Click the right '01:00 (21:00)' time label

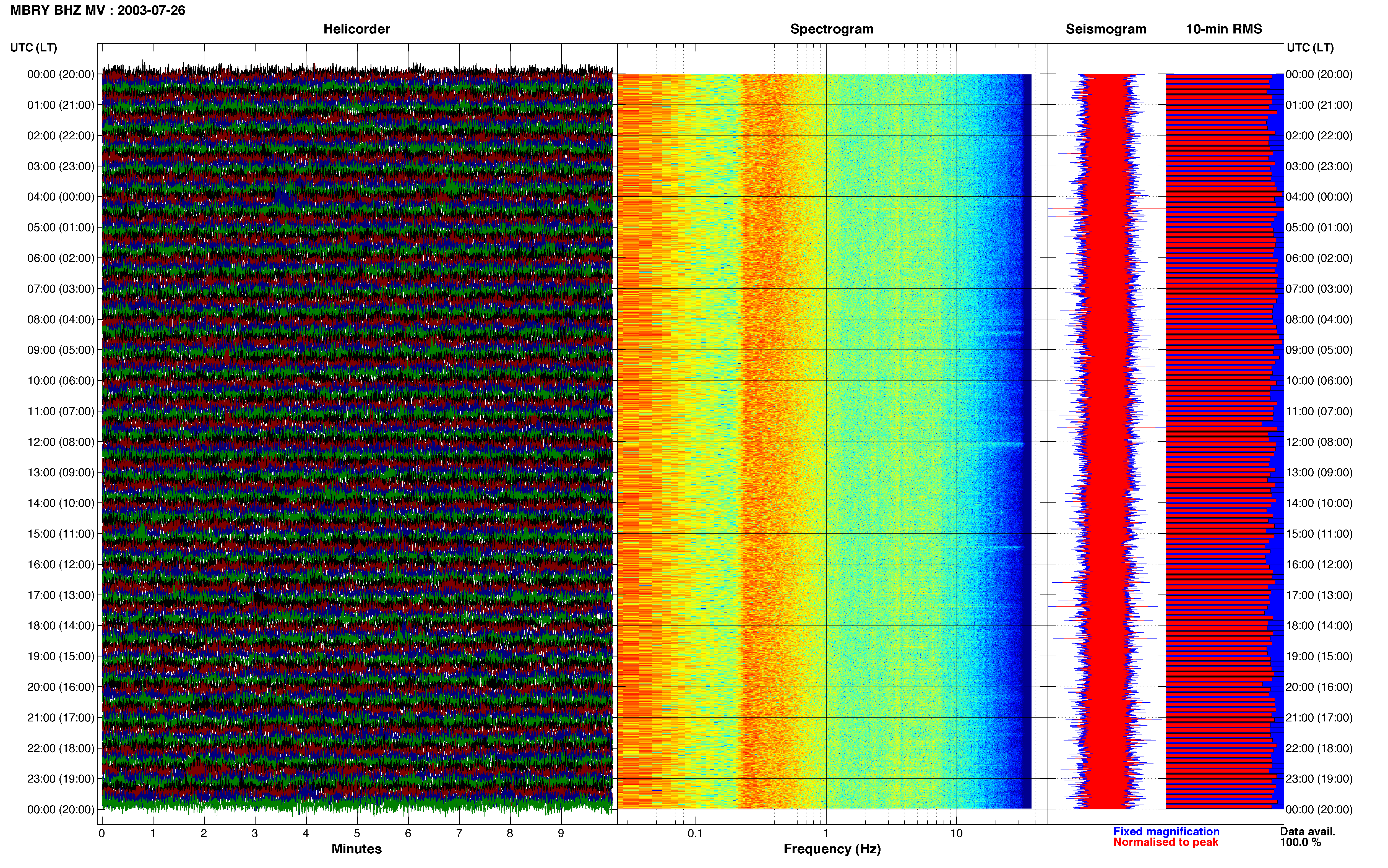[x=1319, y=105]
